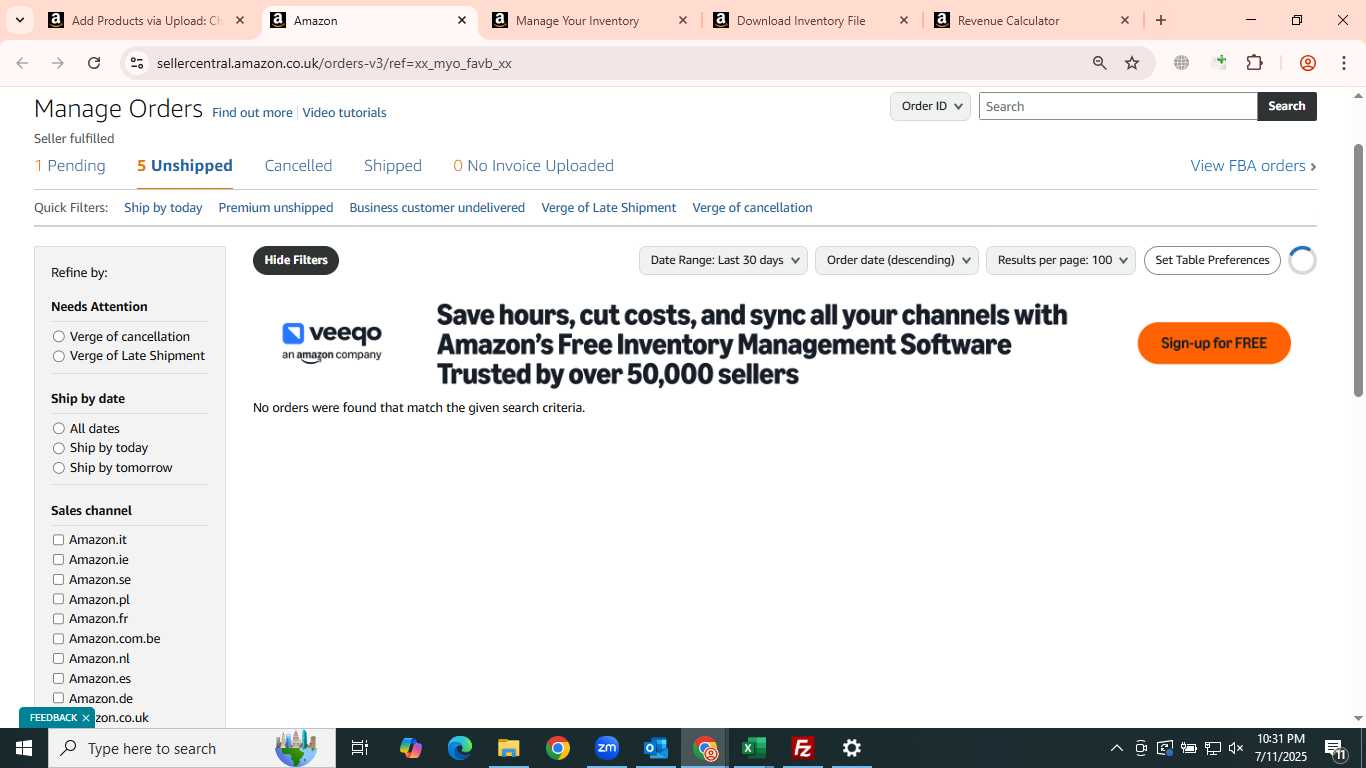Click the address bar URL
The height and width of the screenshot is (768, 1366).
click(x=334, y=63)
